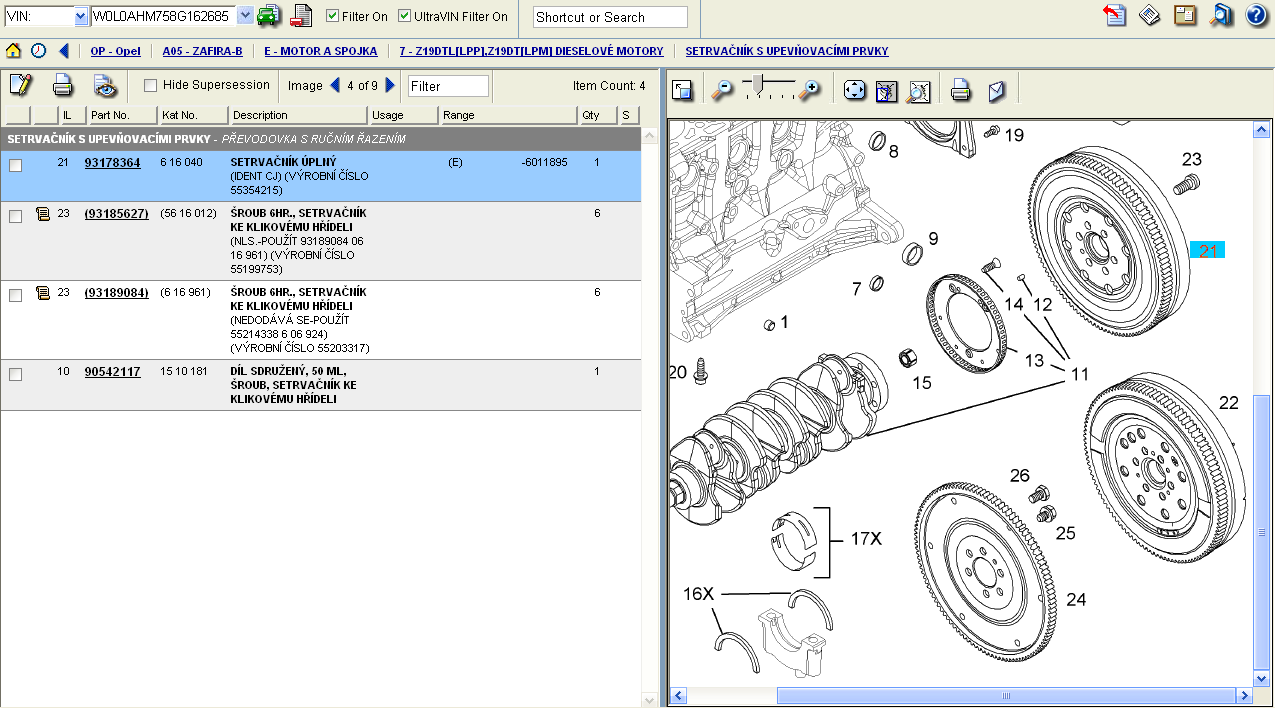Click part number 93178364 link

(112, 162)
